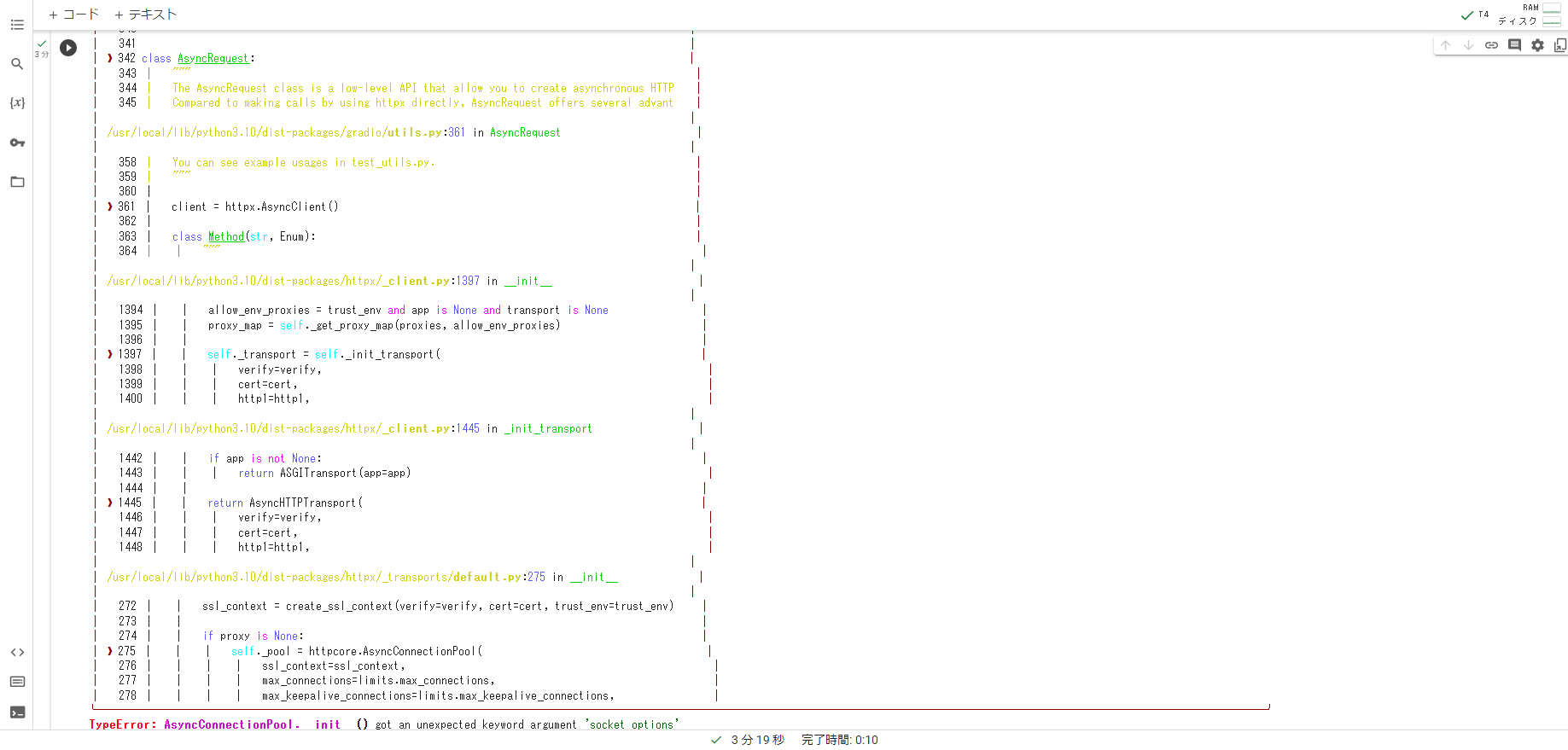Open the variables inspector {x}
Viewport: 1568px width, 750px height.
pyautogui.click(x=17, y=103)
